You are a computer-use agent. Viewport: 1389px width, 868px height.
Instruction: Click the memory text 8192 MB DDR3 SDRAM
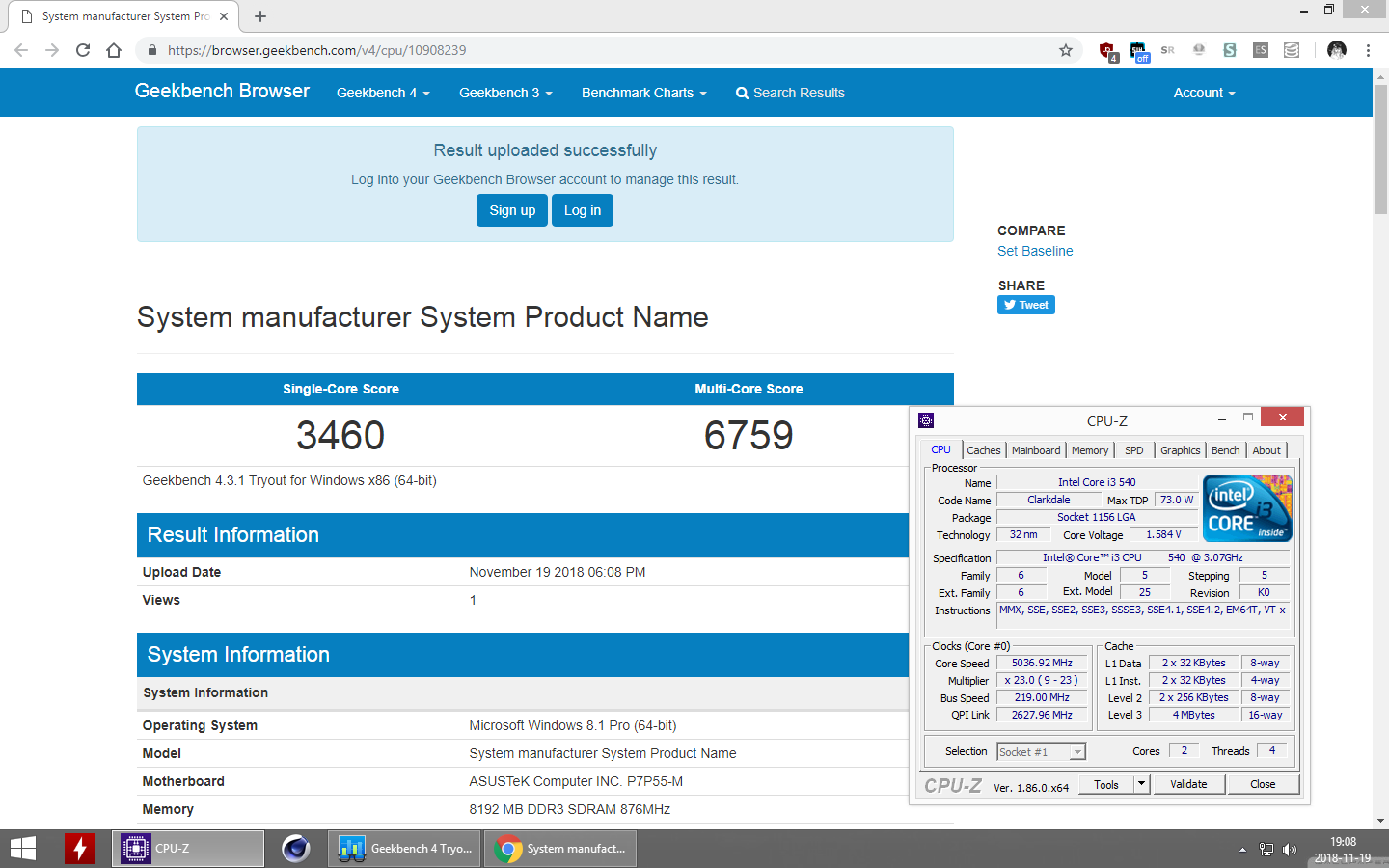569,809
